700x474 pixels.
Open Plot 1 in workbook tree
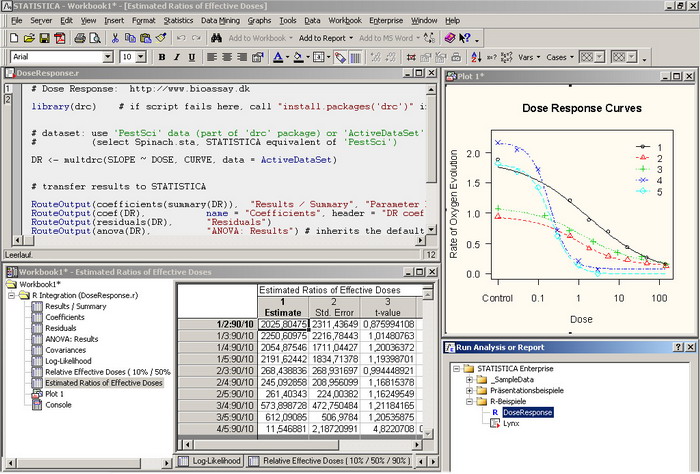click(54, 394)
